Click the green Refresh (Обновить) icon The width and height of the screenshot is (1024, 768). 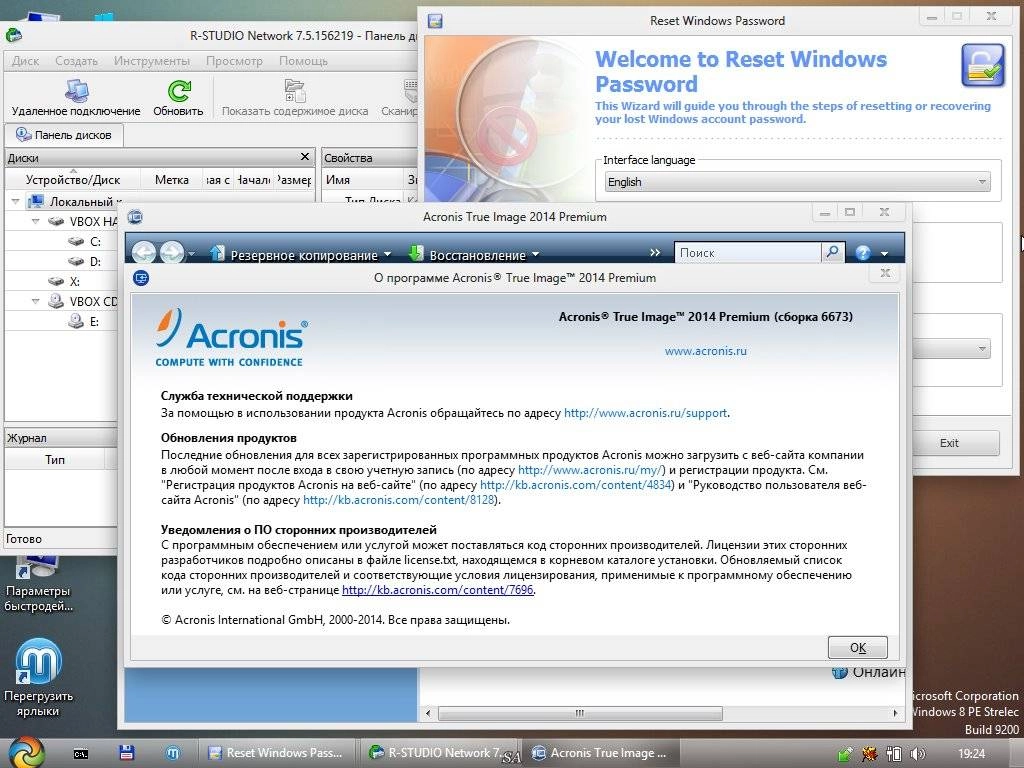click(178, 90)
